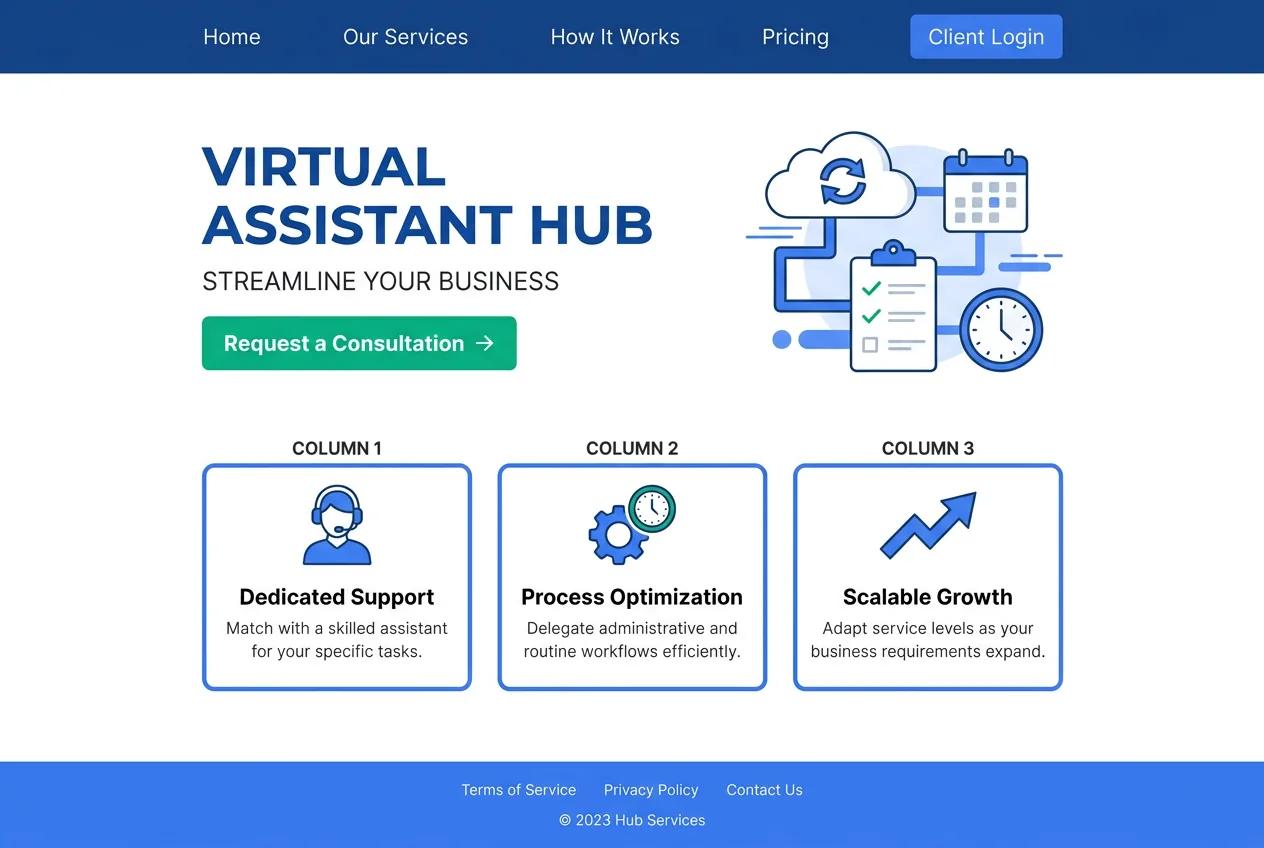Image resolution: width=1264 pixels, height=848 pixels.
Task: Click the cloud sync illustration in the hero image
Action: (843, 180)
